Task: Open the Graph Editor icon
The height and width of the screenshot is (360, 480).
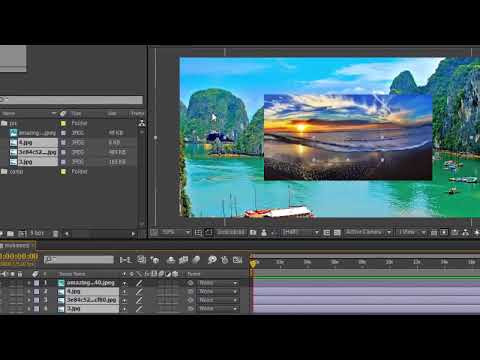Action: tap(237, 260)
